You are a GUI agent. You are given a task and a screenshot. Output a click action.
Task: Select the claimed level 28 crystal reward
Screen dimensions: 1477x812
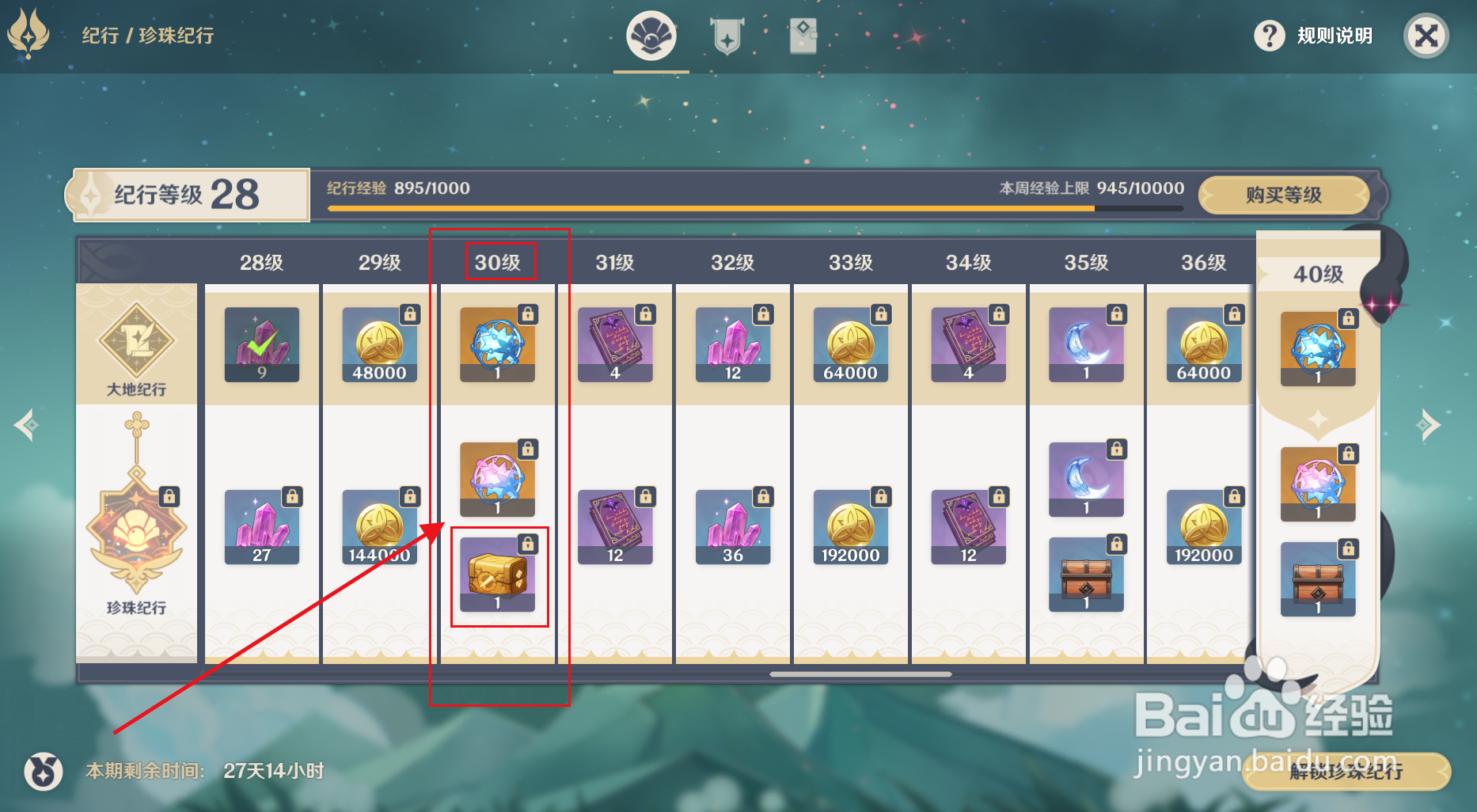tap(262, 344)
